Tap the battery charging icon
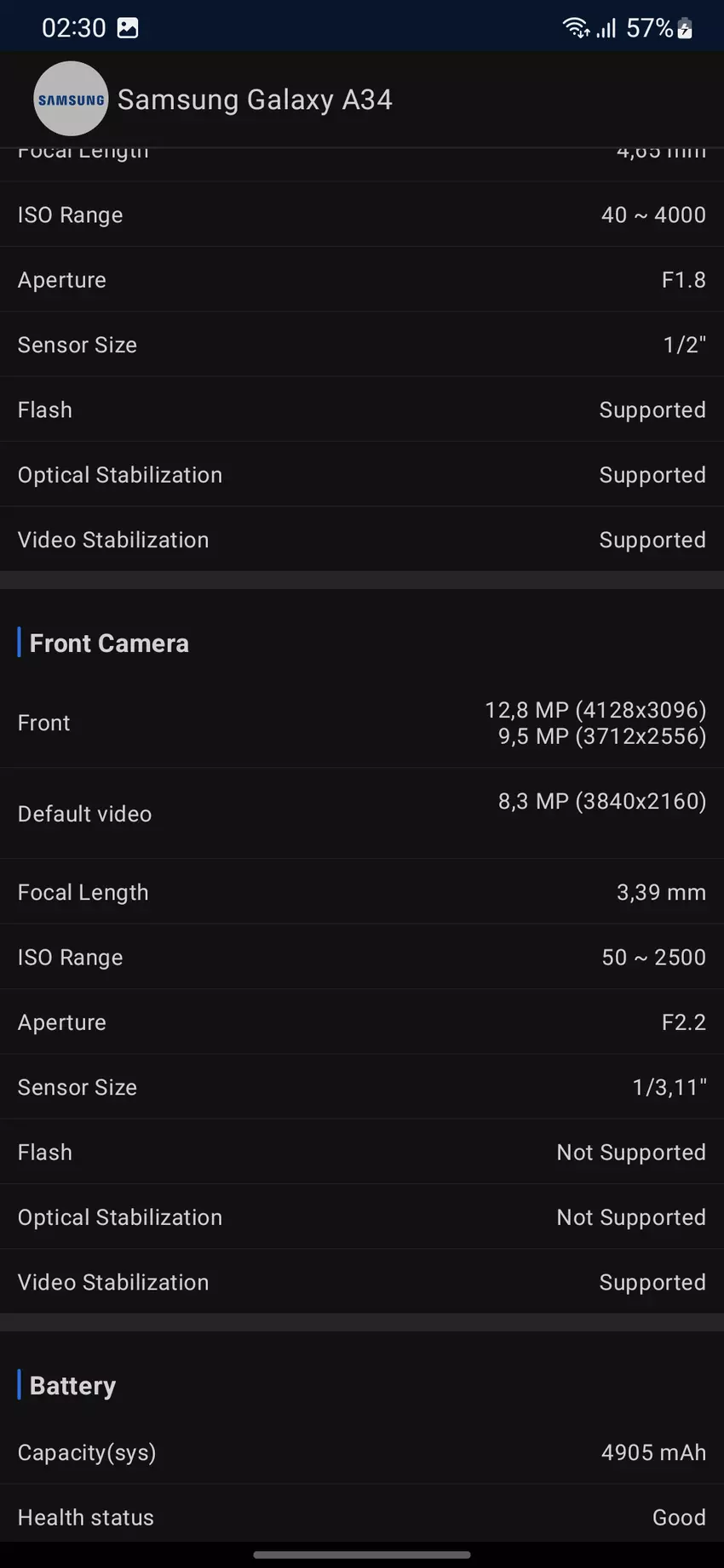Image resolution: width=724 pixels, height=1568 pixels. pyautogui.click(x=685, y=28)
